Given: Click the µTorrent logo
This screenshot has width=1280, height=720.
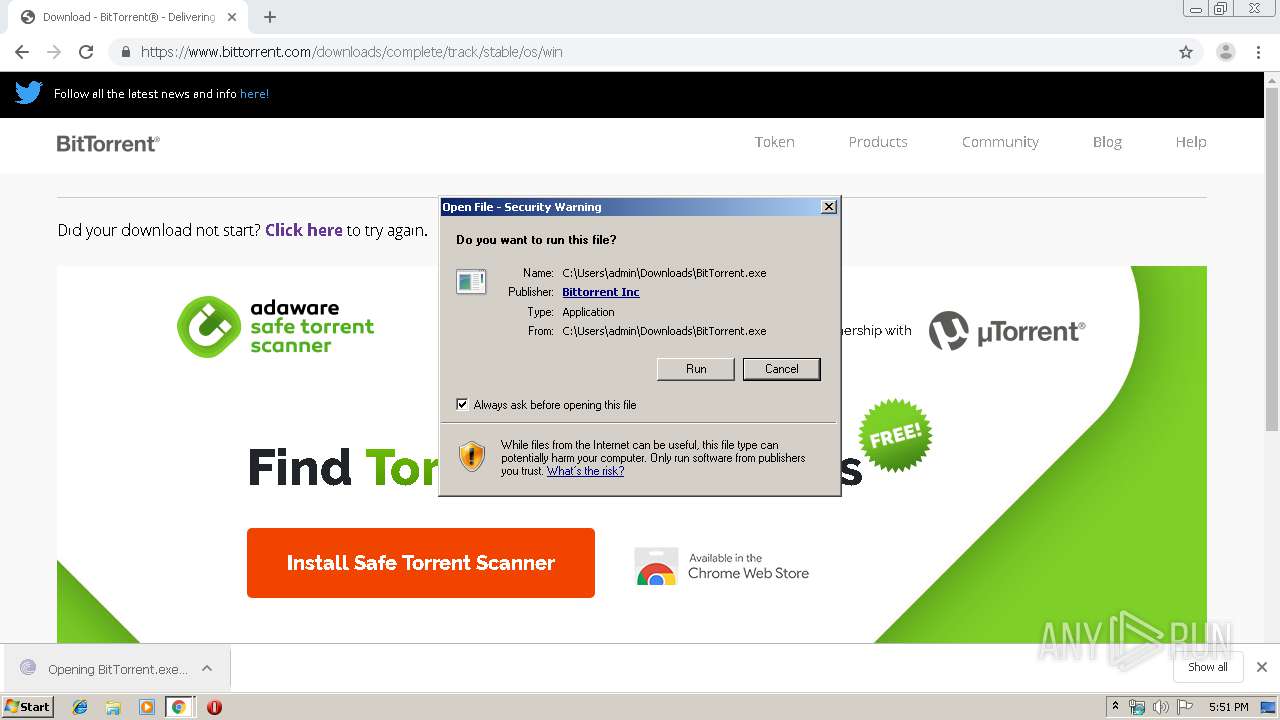Looking at the screenshot, I should pos(1007,331).
